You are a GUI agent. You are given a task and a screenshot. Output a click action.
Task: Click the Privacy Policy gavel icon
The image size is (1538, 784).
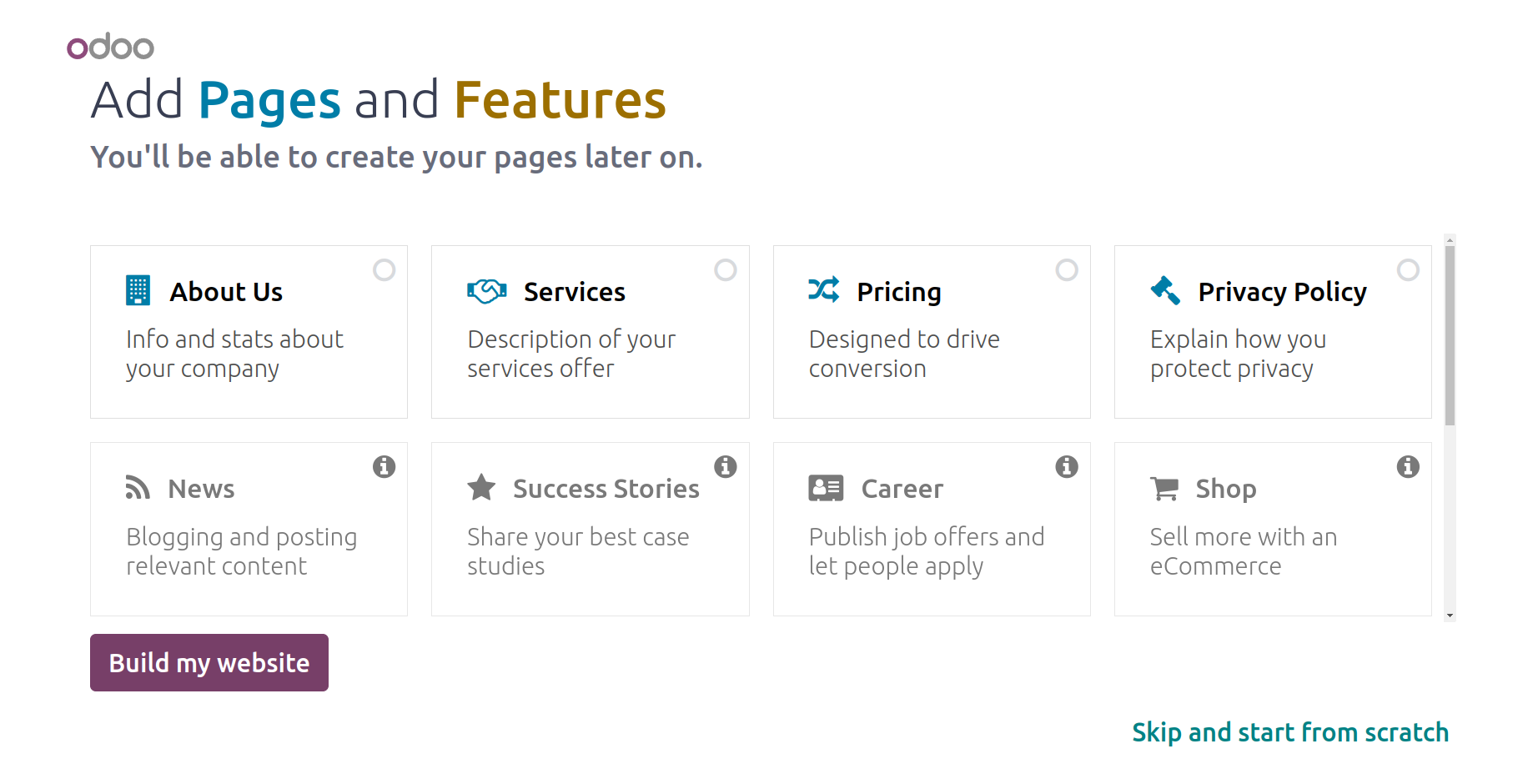click(x=1165, y=290)
